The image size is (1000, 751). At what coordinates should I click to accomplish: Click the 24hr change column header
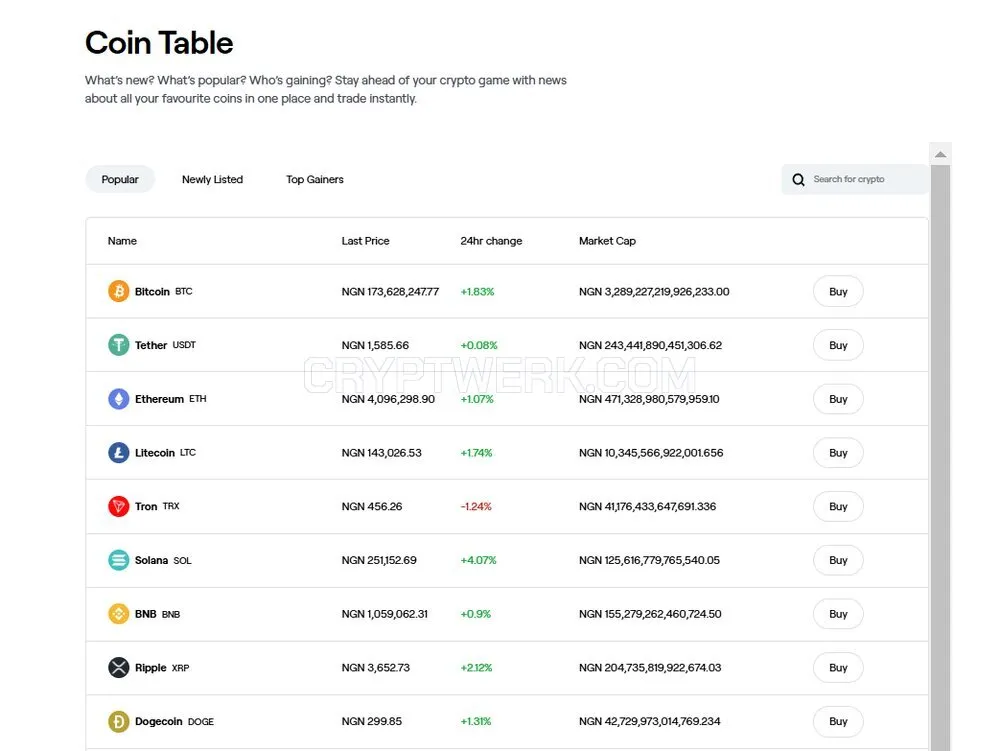click(491, 241)
